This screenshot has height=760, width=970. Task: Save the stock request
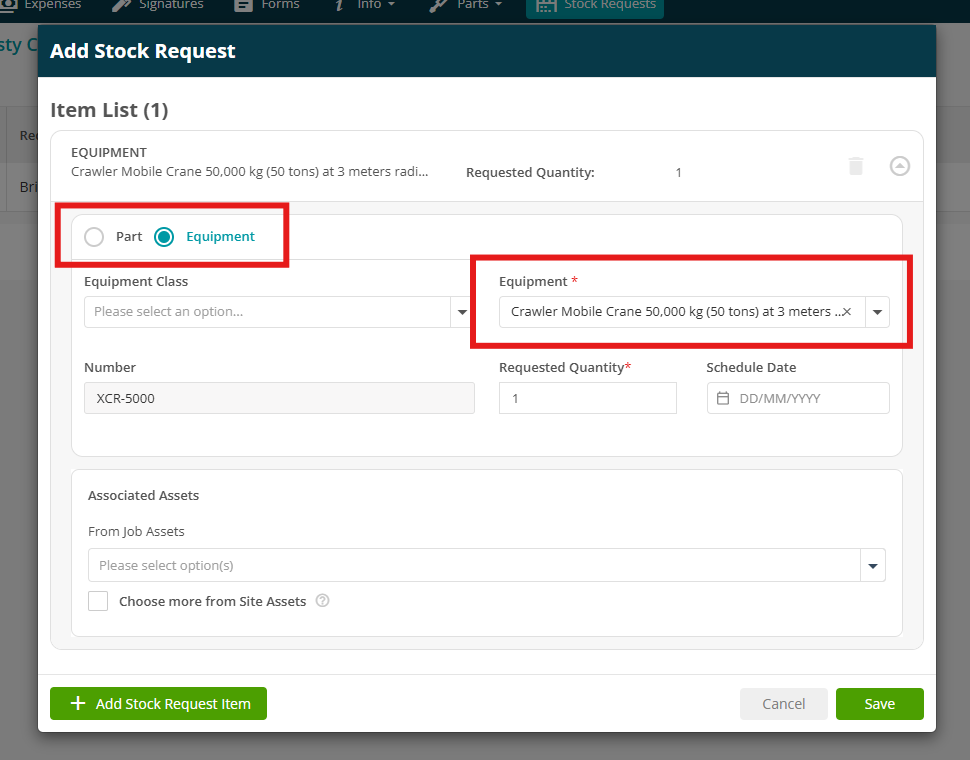(880, 704)
